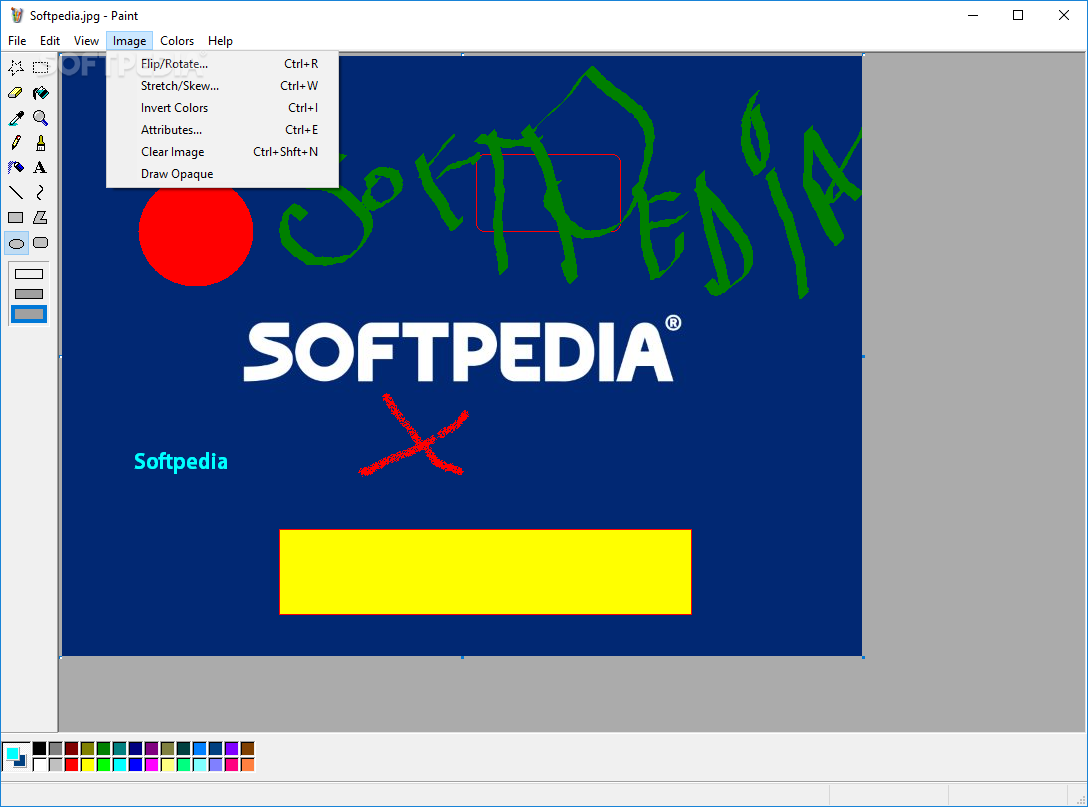Select the dark gray swatch

coord(56,749)
